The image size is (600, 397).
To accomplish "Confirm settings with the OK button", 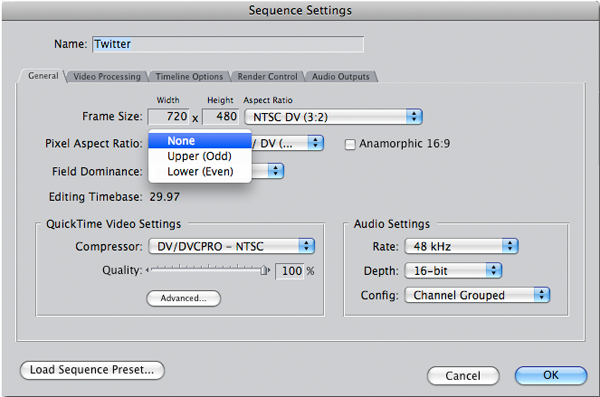I will point(551,375).
